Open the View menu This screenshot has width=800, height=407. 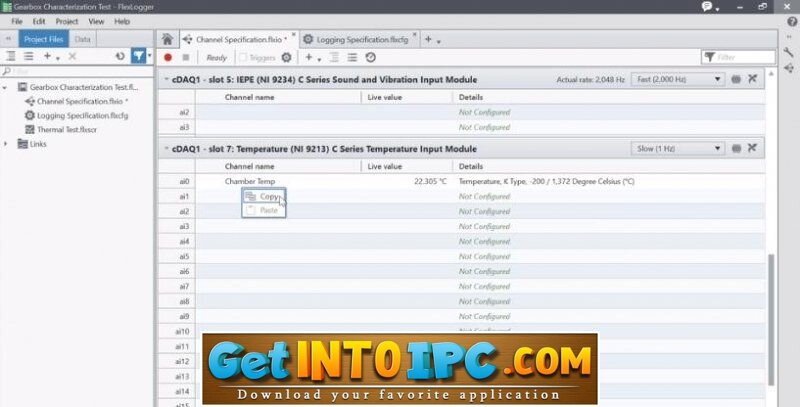tap(96, 21)
